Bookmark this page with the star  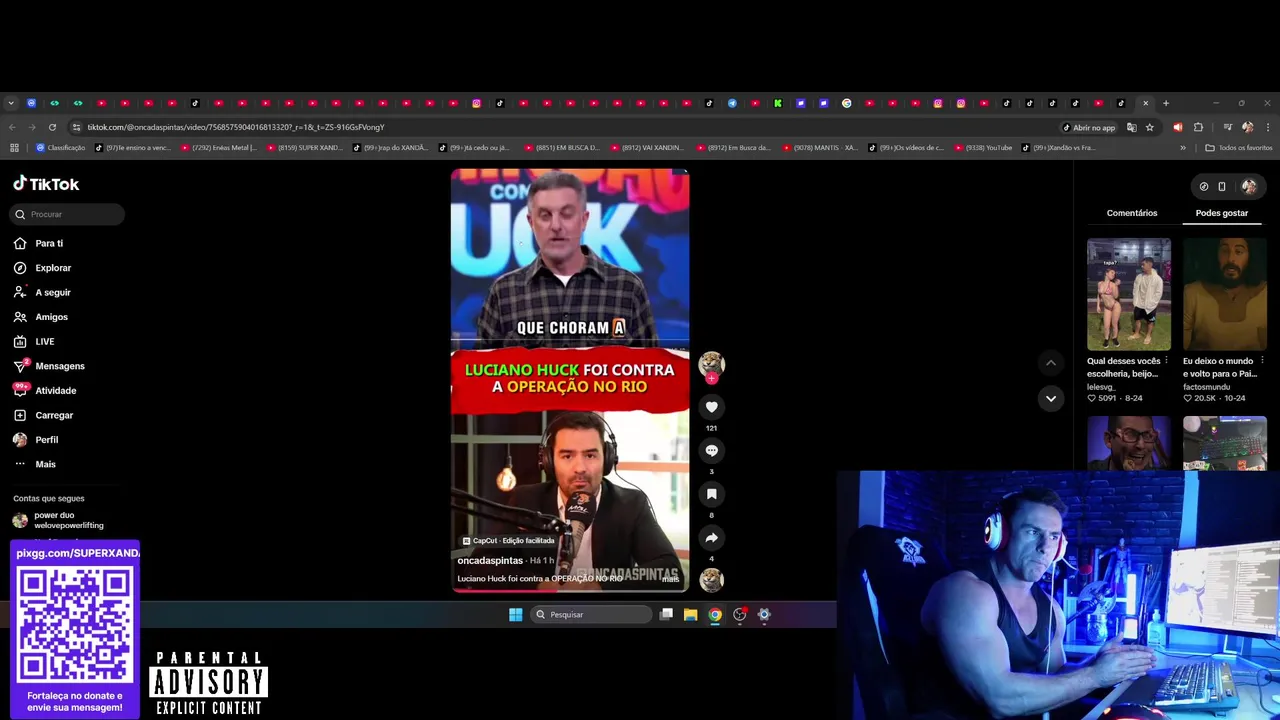pos(1150,127)
